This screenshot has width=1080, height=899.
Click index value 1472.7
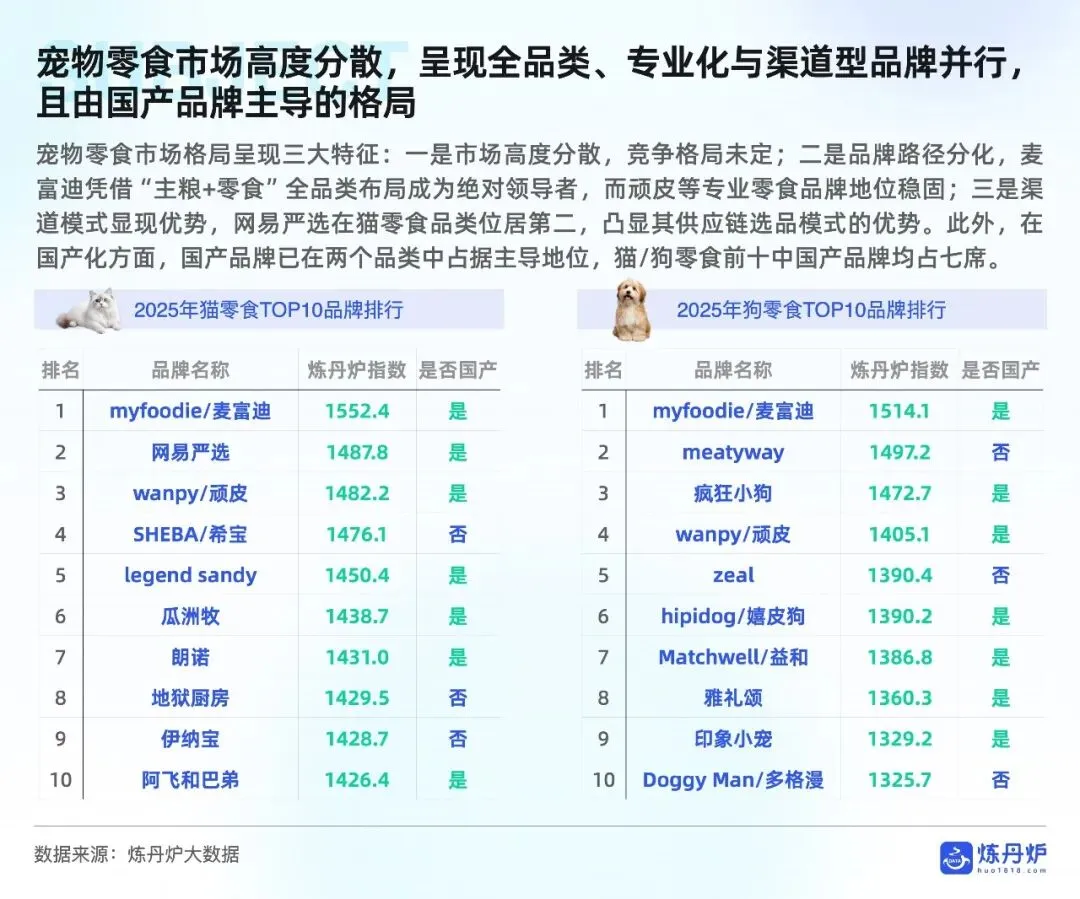[899, 493]
